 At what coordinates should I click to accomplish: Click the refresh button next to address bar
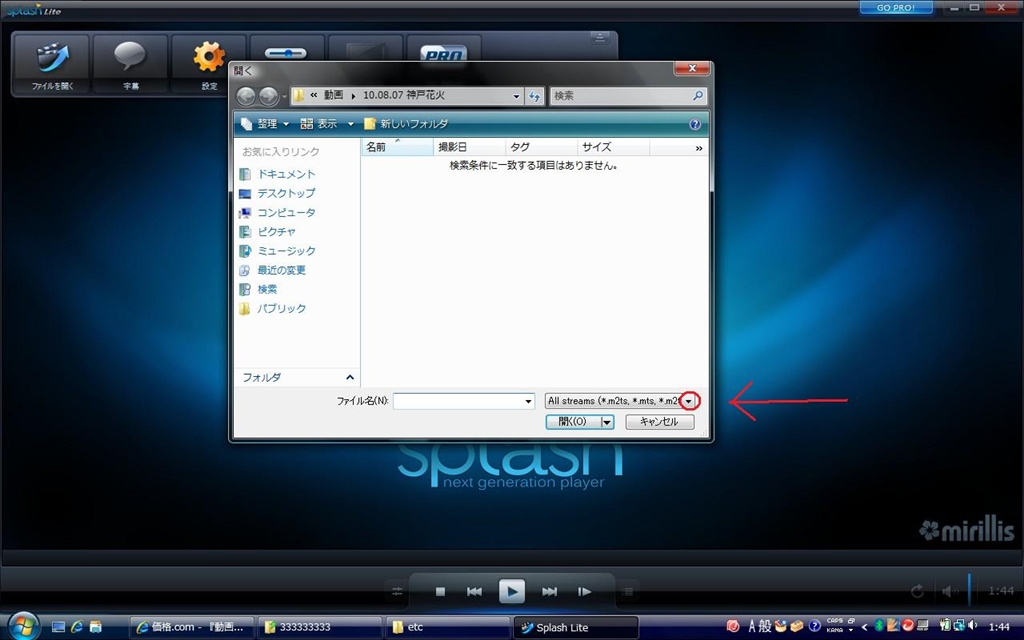534,96
